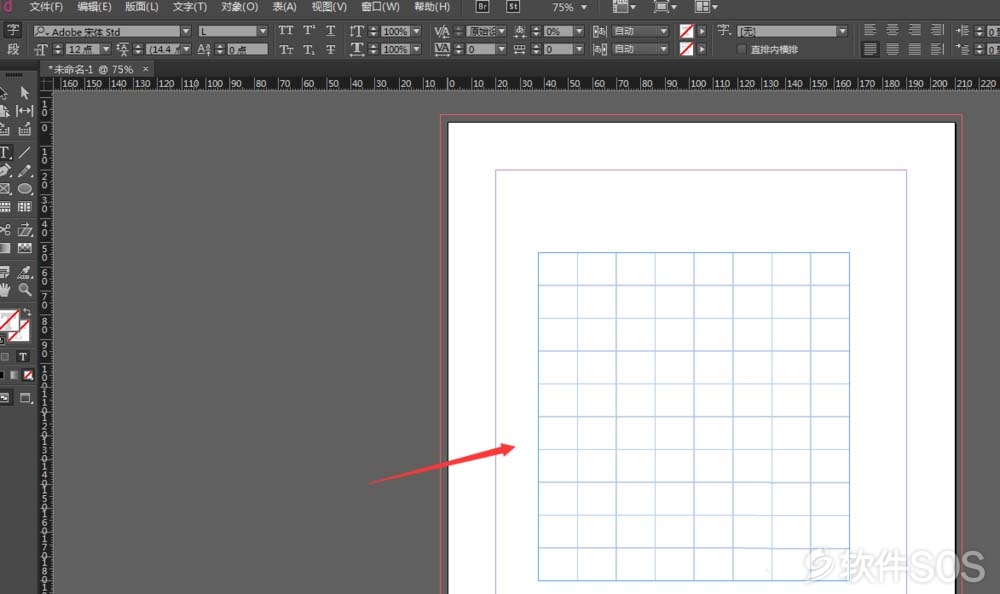Open Adobe Bridge with the Br icon
This screenshot has width=1000, height=594.
(482, 7)
